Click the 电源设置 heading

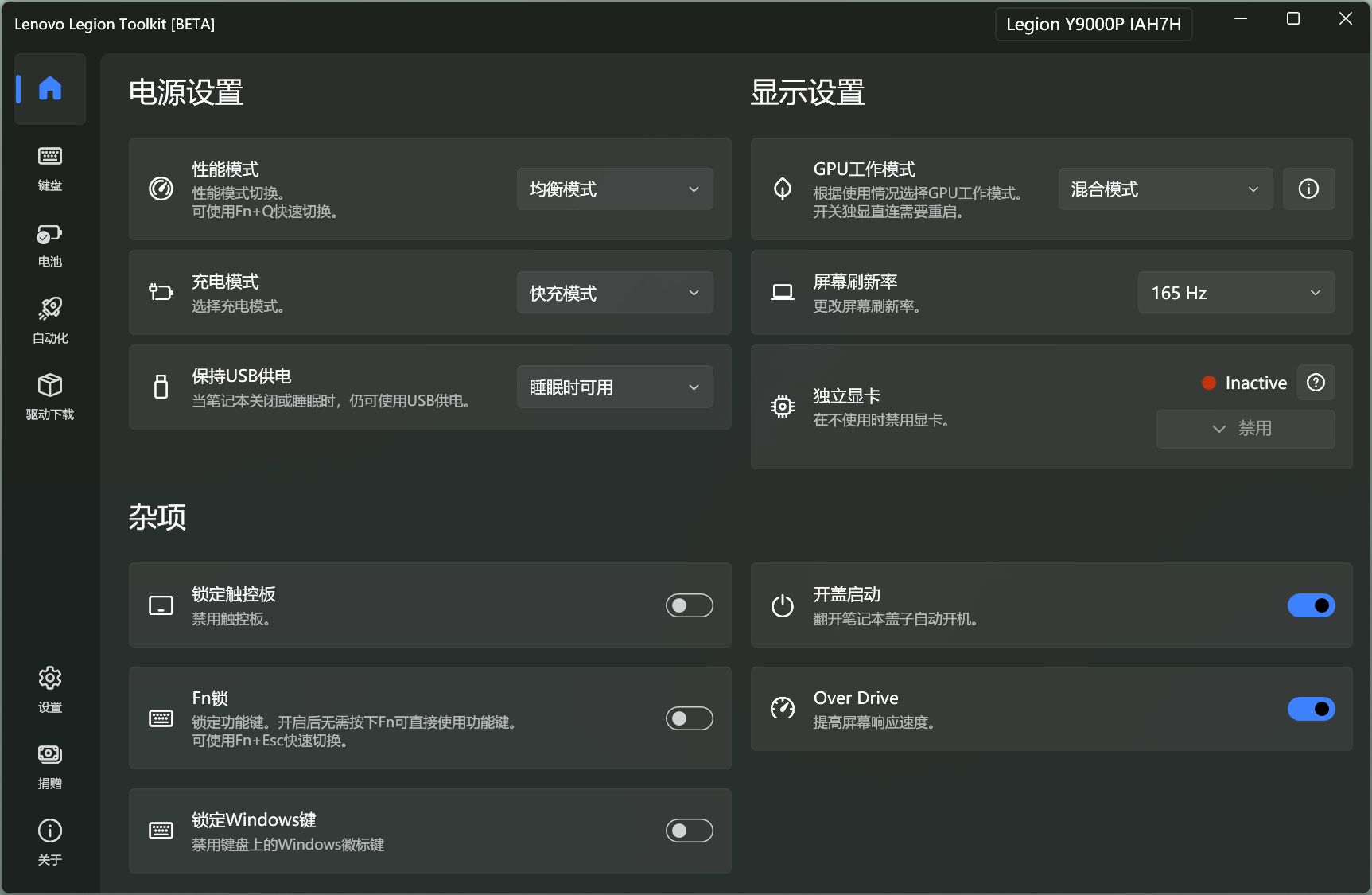coord(186,92)
